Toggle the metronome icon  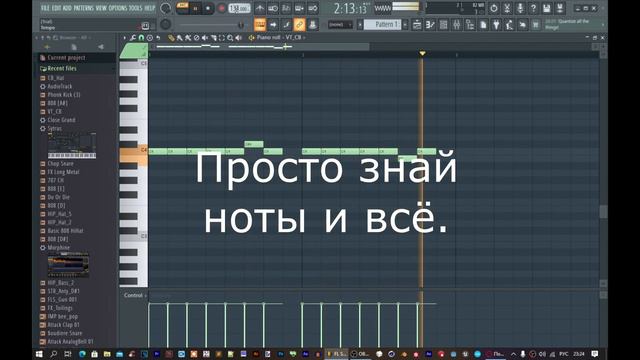point(260,8)
